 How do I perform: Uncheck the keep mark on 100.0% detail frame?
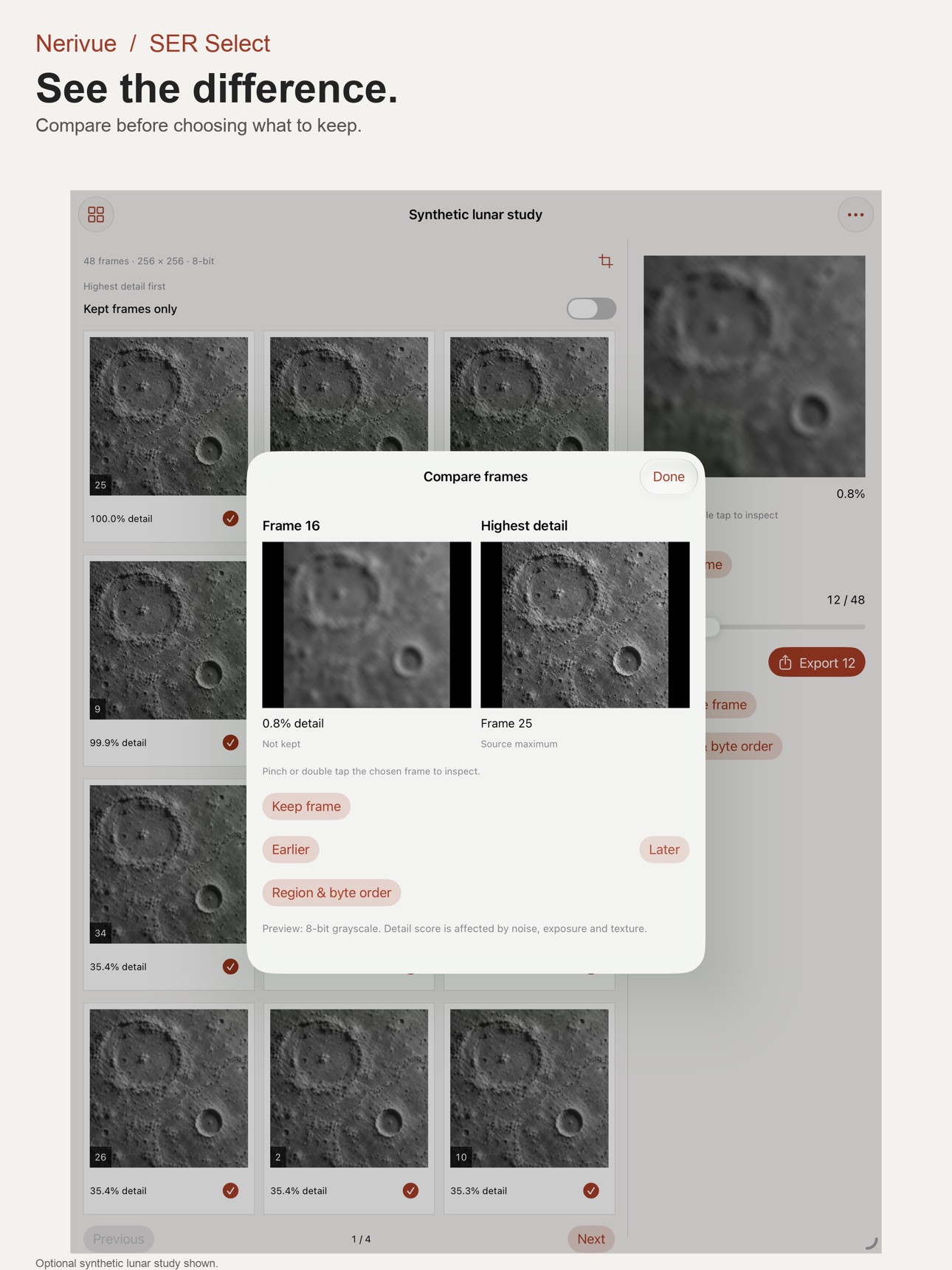(x=230, y=519)
